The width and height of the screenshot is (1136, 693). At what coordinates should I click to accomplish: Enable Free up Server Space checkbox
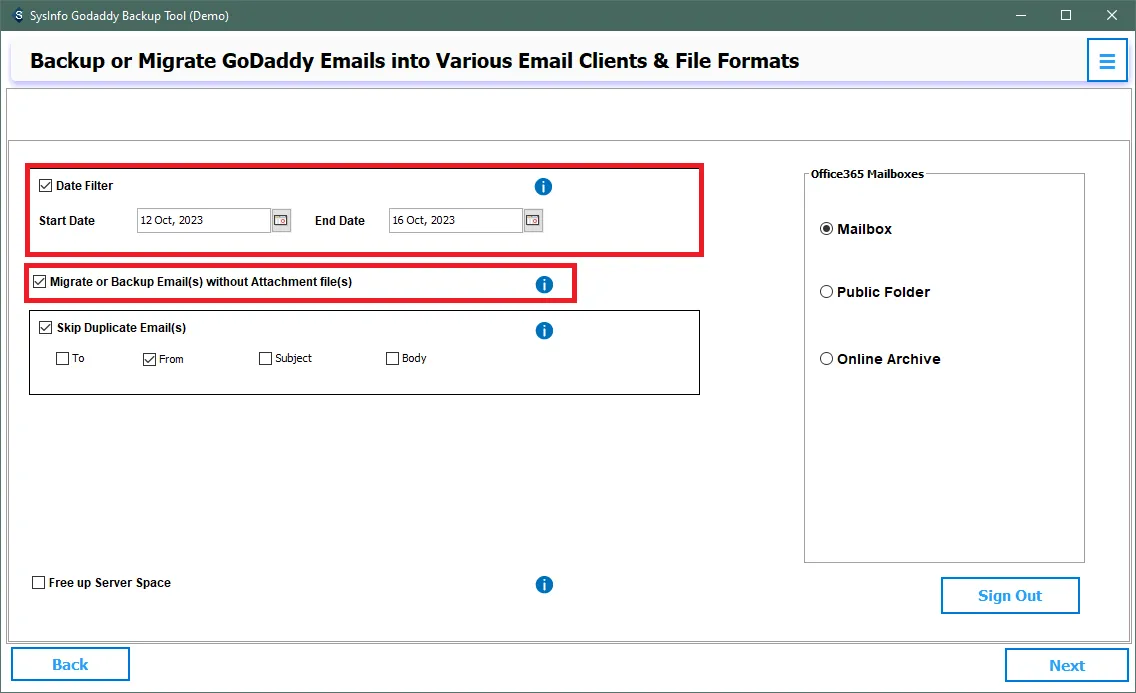(38, 582)
